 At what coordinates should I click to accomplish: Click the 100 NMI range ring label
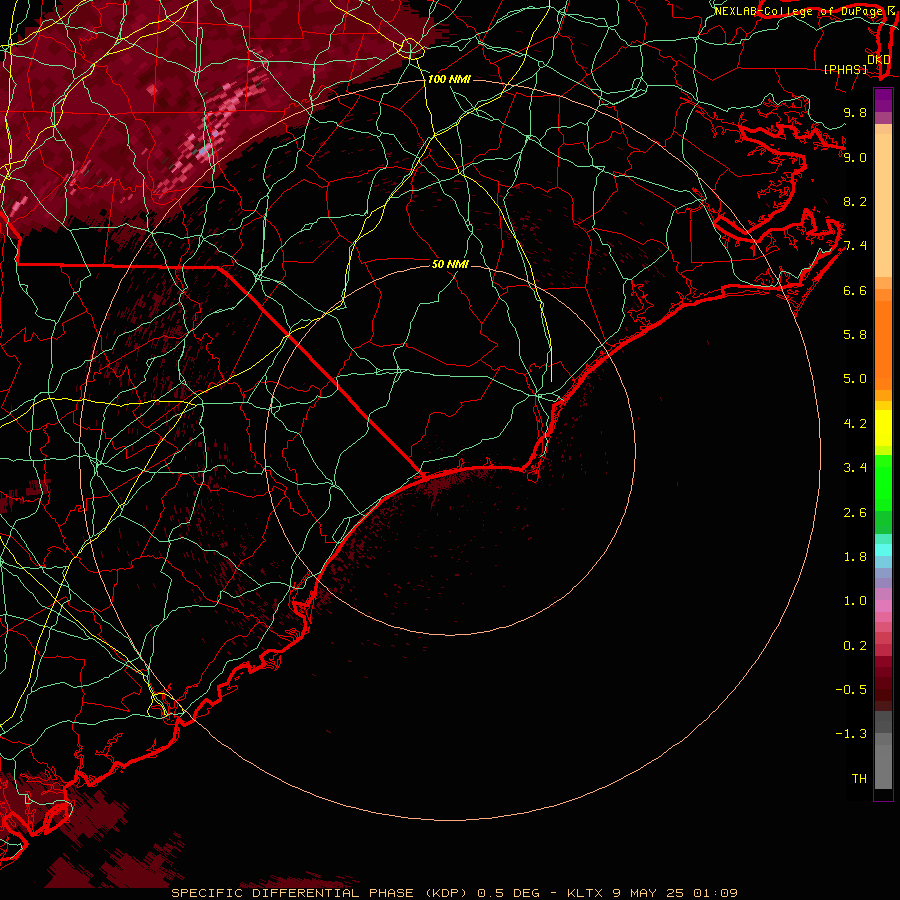pyautogui.click(x=449, y=79)
